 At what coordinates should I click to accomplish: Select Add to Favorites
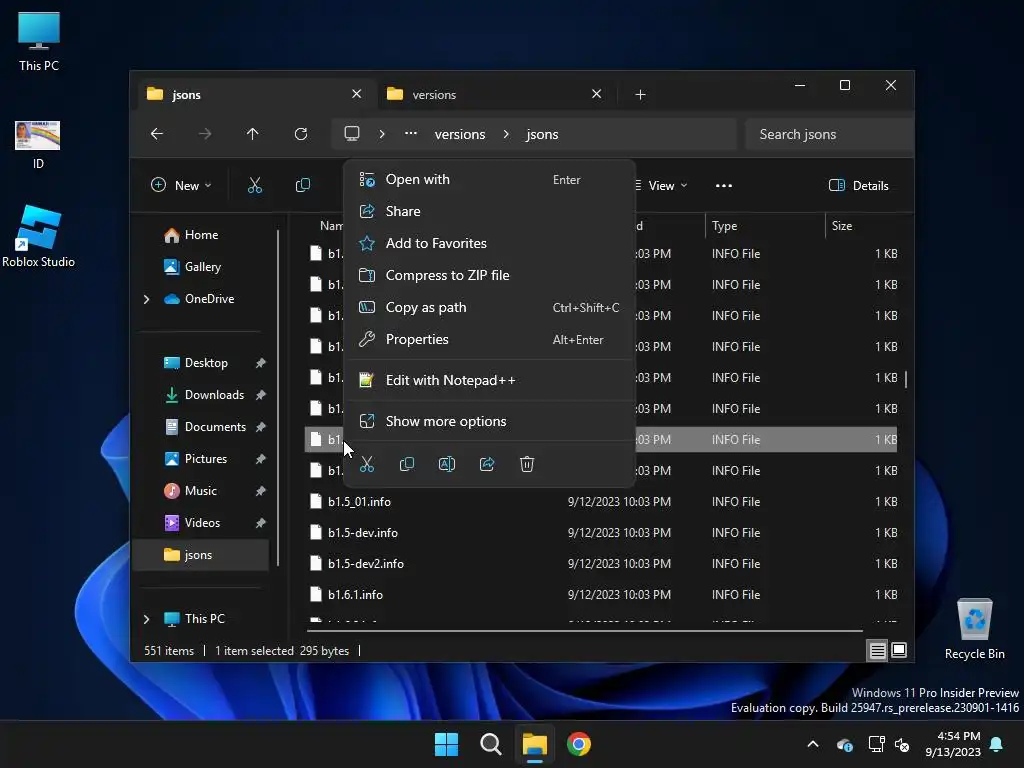[x=490, y=243]
